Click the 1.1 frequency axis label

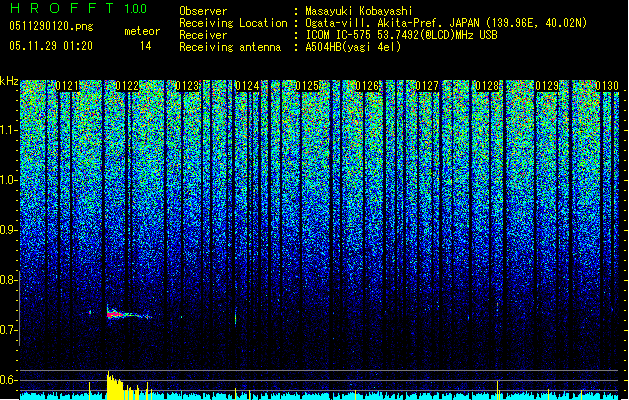9,130
